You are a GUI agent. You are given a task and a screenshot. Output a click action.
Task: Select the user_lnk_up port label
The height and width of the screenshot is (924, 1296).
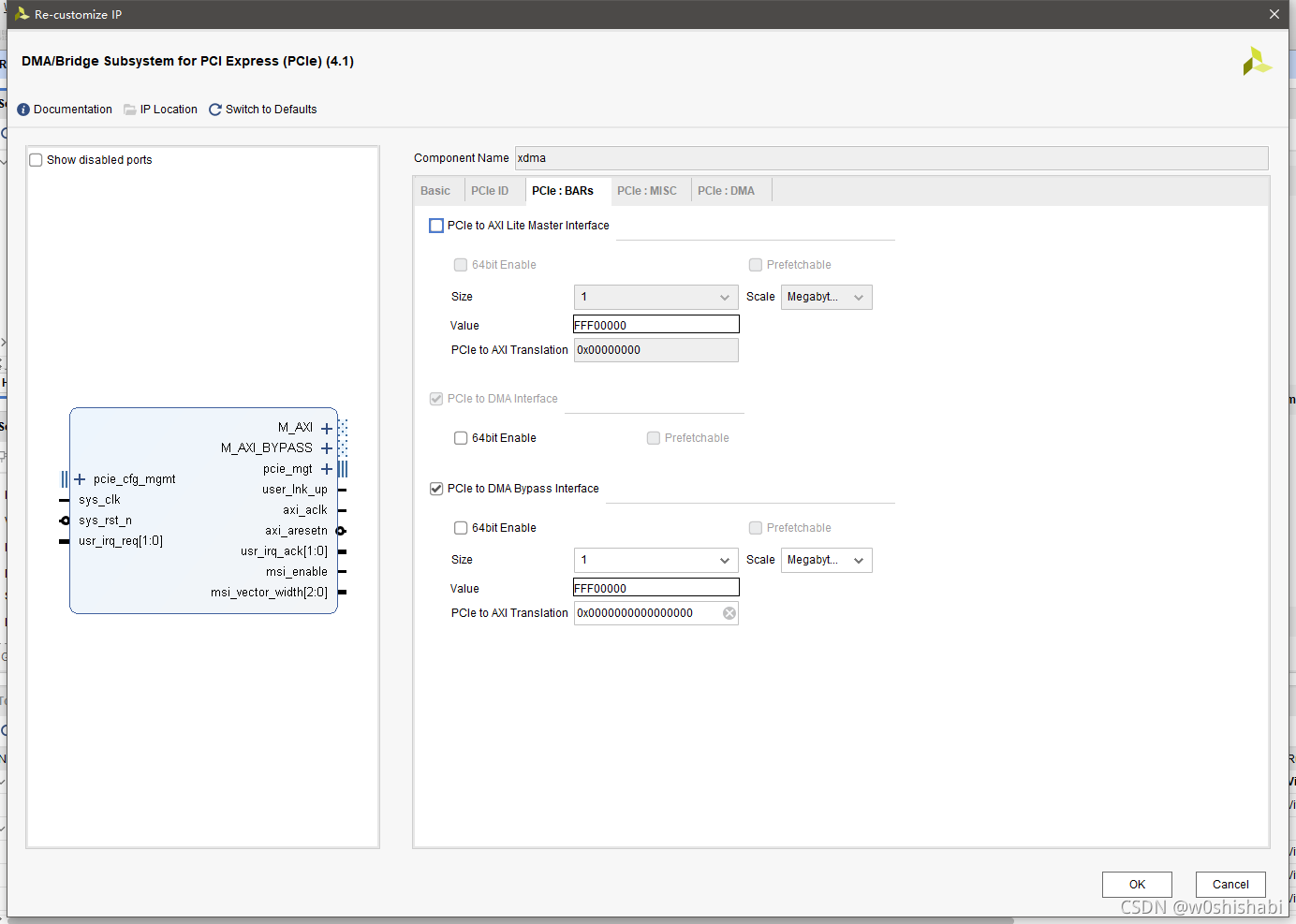pyautogui.click(x=295, y=490)
